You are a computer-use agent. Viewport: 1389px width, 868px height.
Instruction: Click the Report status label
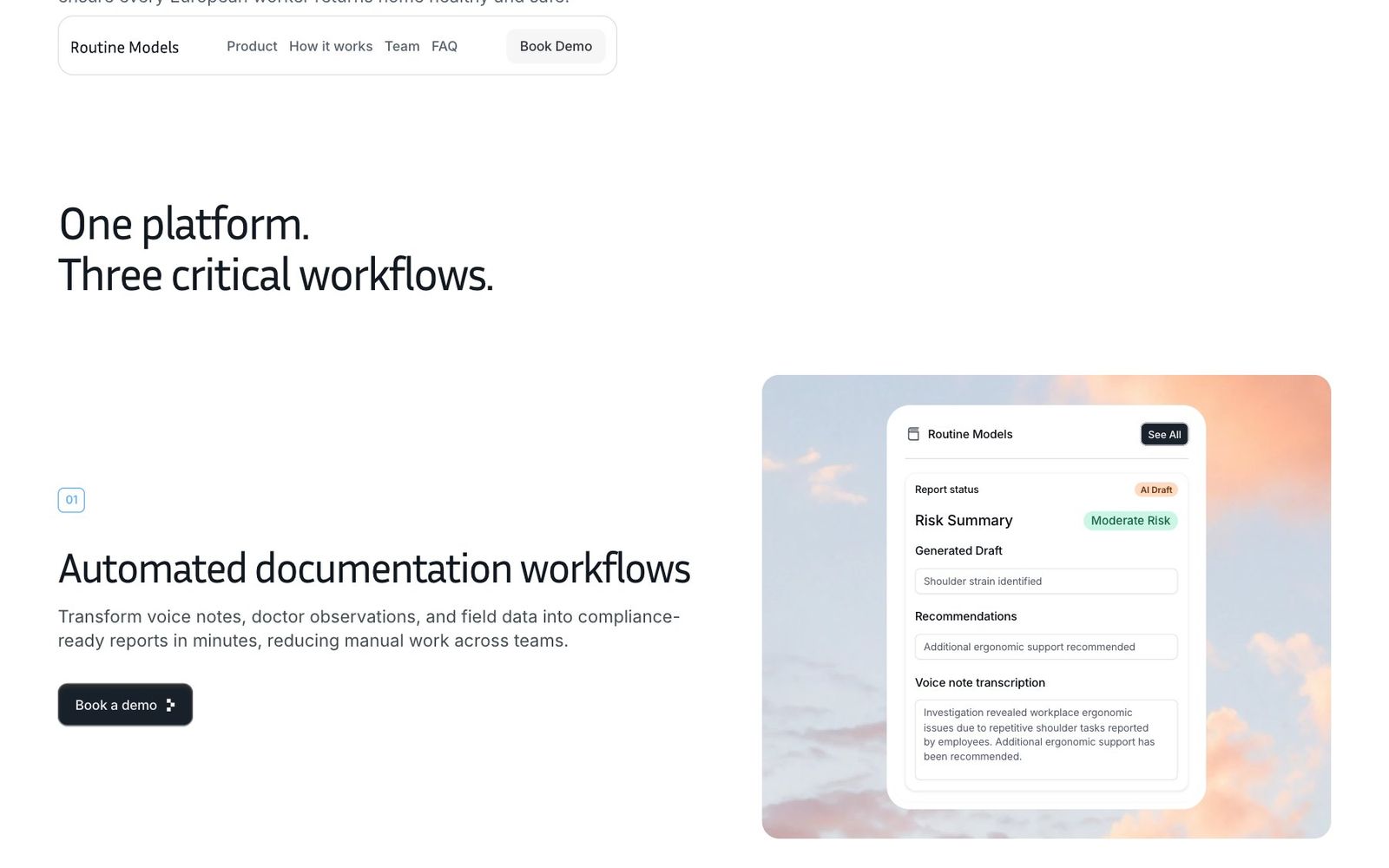(946, 490)
